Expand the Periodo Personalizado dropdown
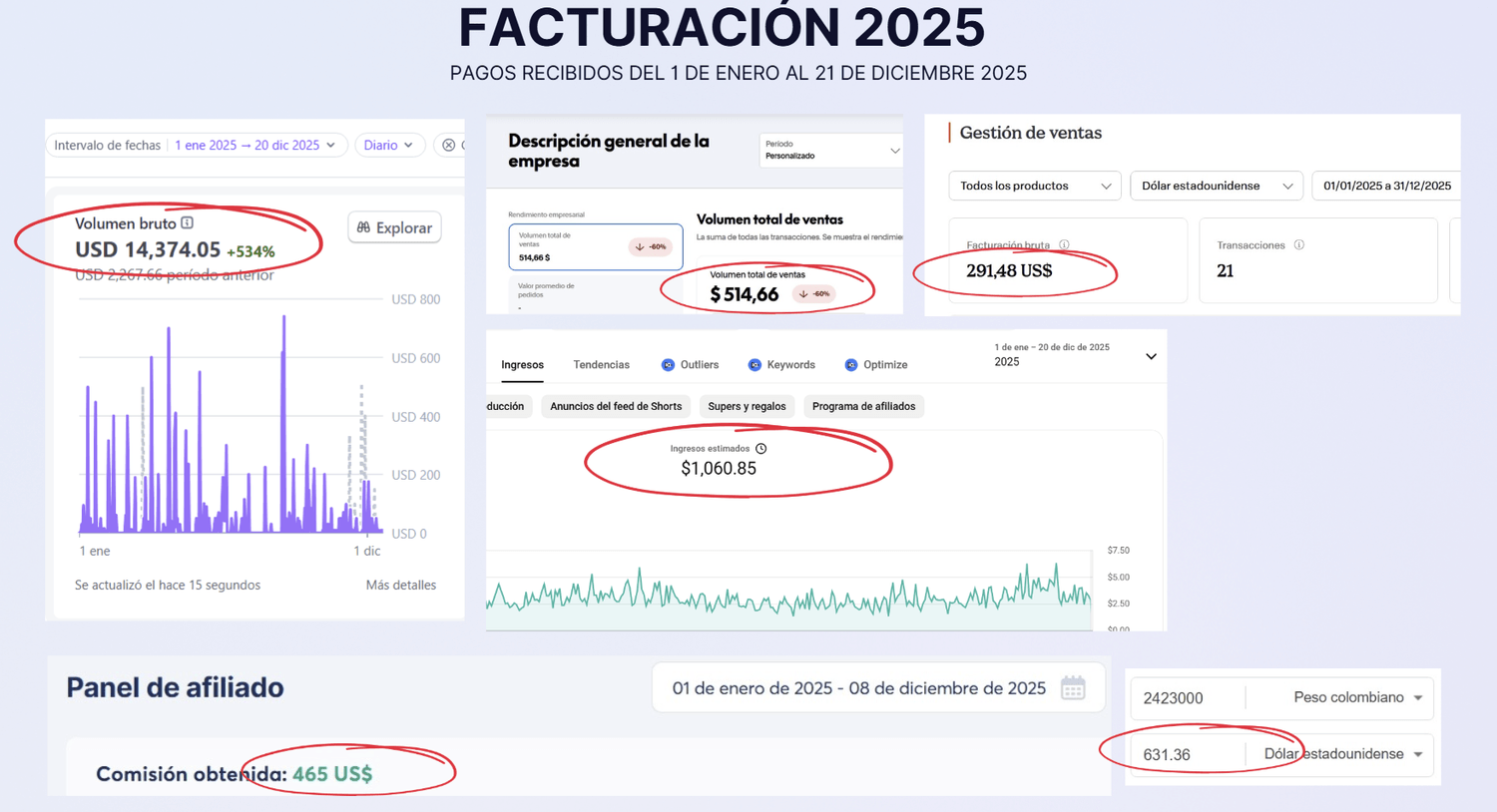1497x812 pixels. coord(831,151)
